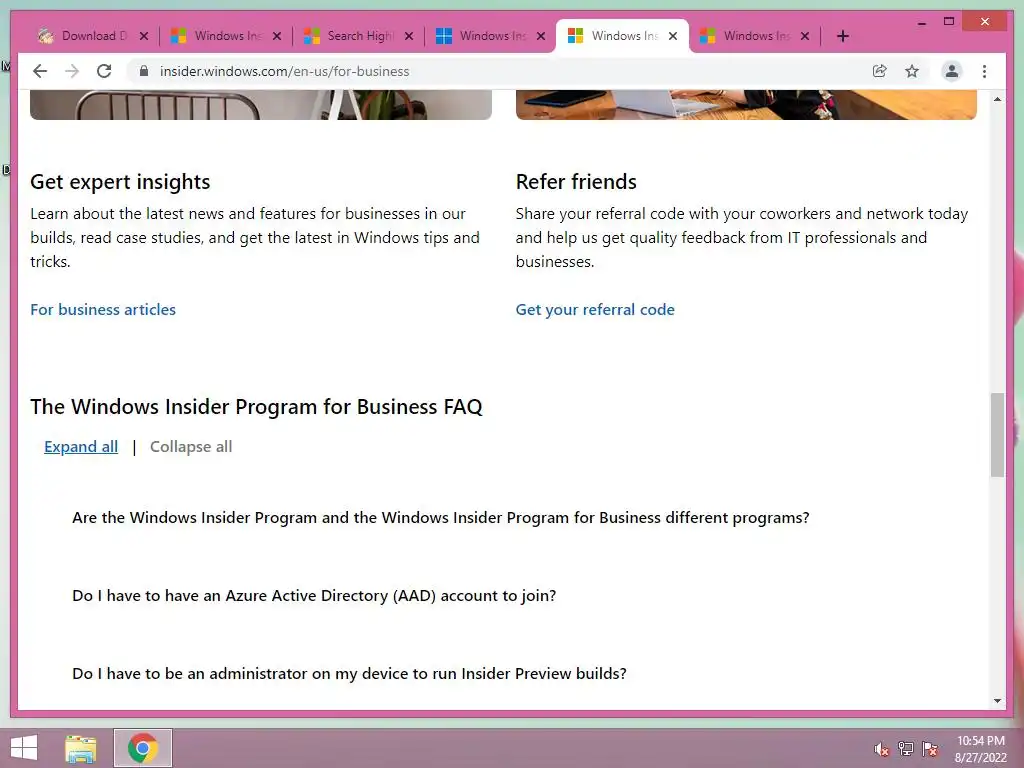1024x768 pixels.
Task: Close the Search Highlights tab
Action: pos(409,36)
